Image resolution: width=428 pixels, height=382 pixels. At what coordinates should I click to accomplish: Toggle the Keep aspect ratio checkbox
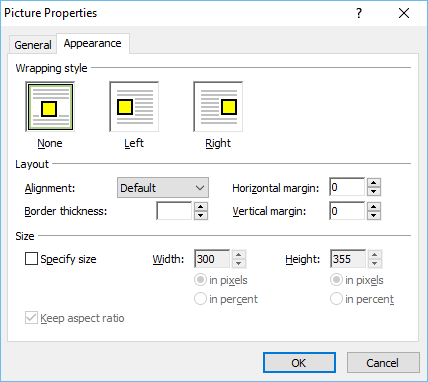pyautogui.click(x=31, y=318)
